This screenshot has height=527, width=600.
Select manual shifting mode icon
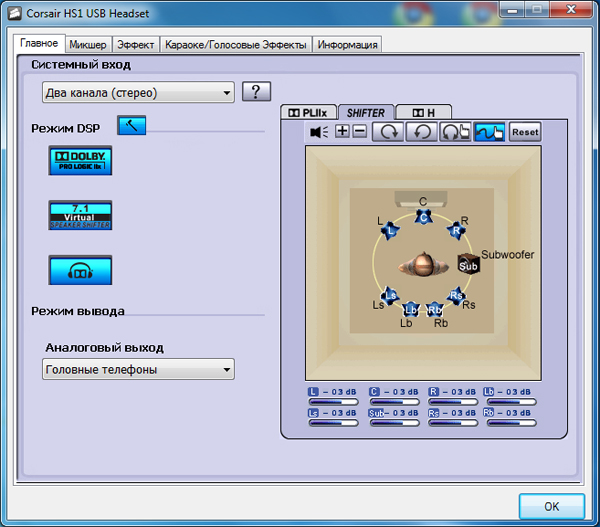point(489,132)
